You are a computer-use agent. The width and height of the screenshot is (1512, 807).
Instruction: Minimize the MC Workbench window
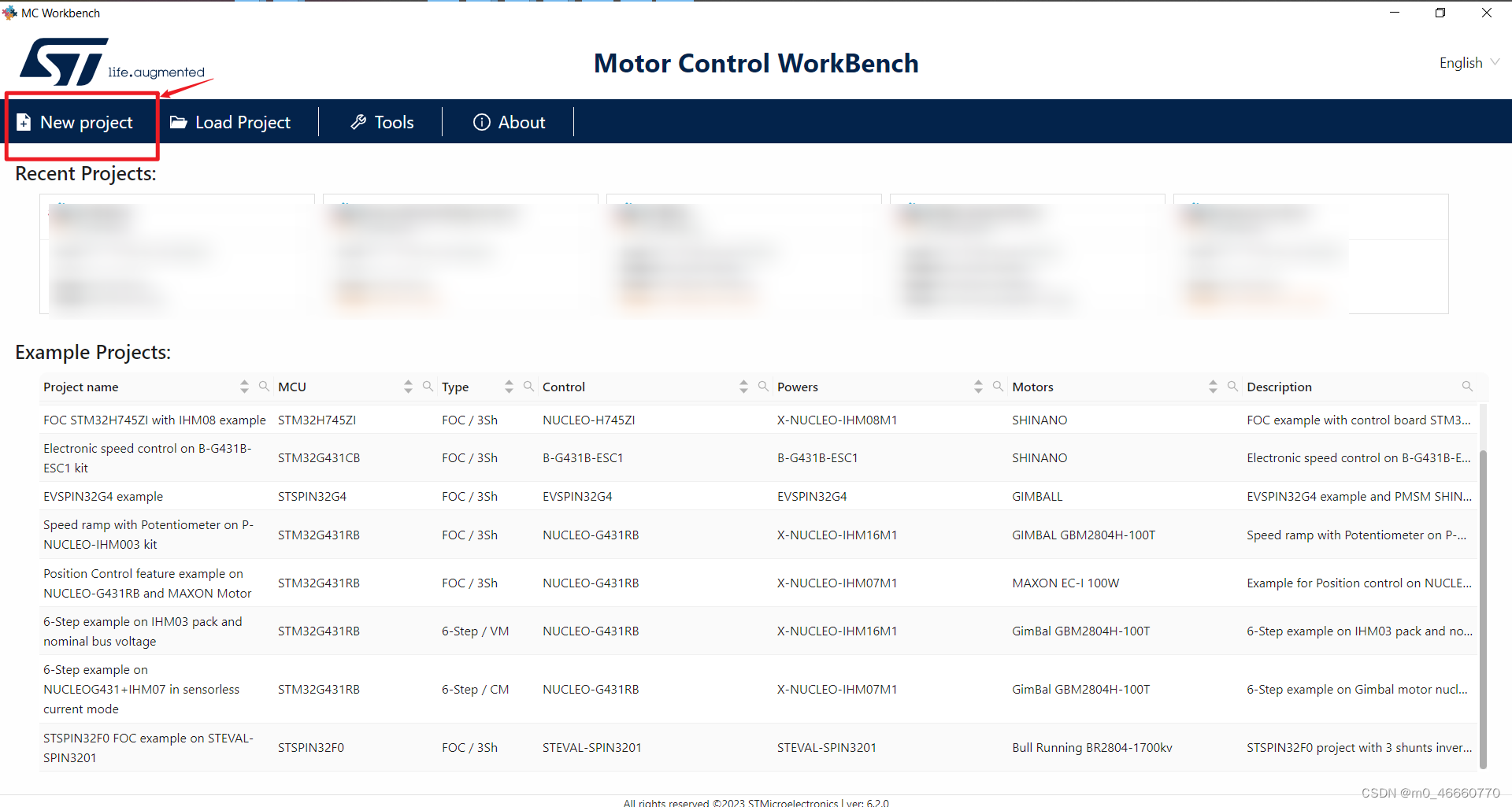point(1395,13)
